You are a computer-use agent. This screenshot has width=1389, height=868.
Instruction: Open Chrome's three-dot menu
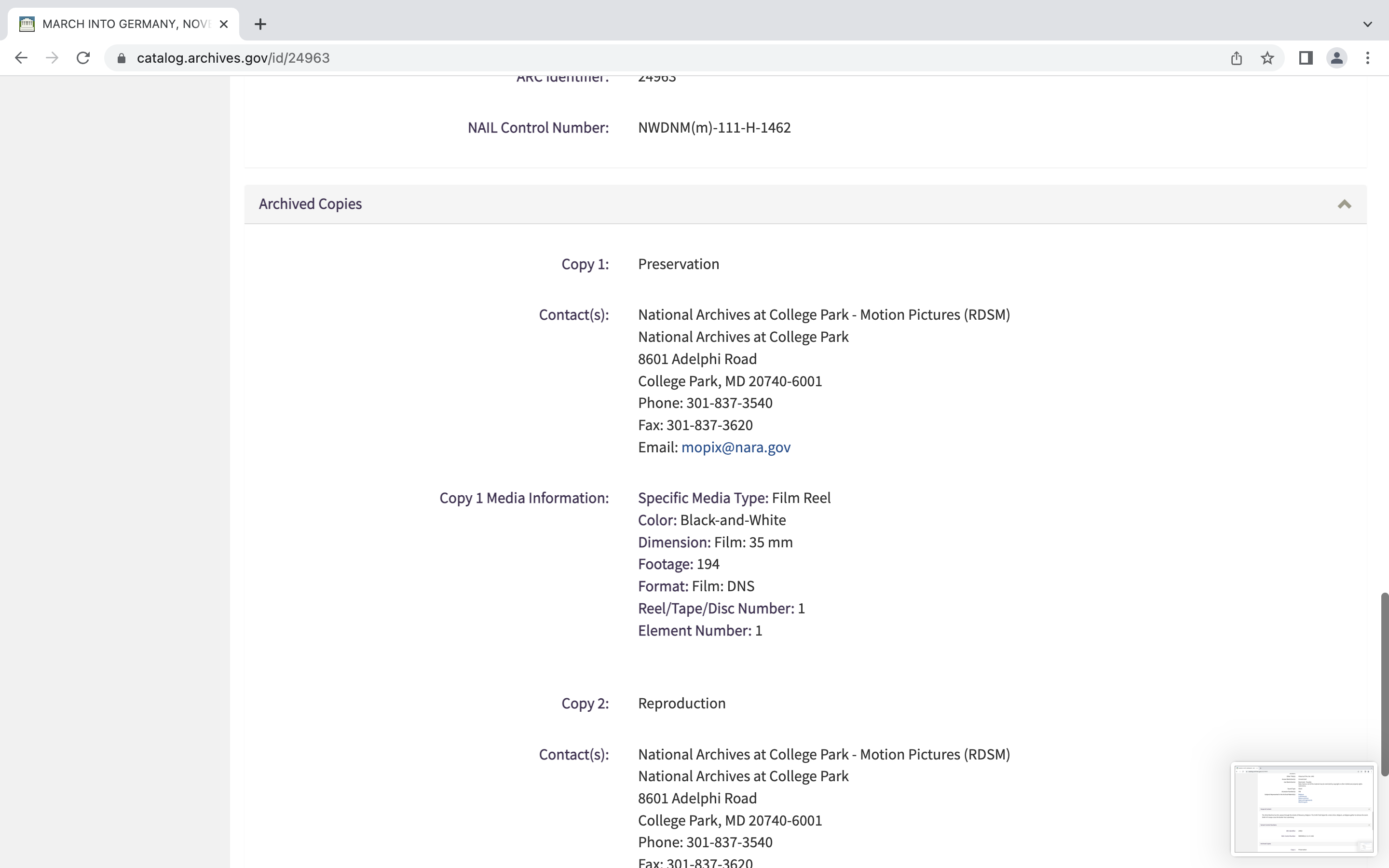[1368, 58]
